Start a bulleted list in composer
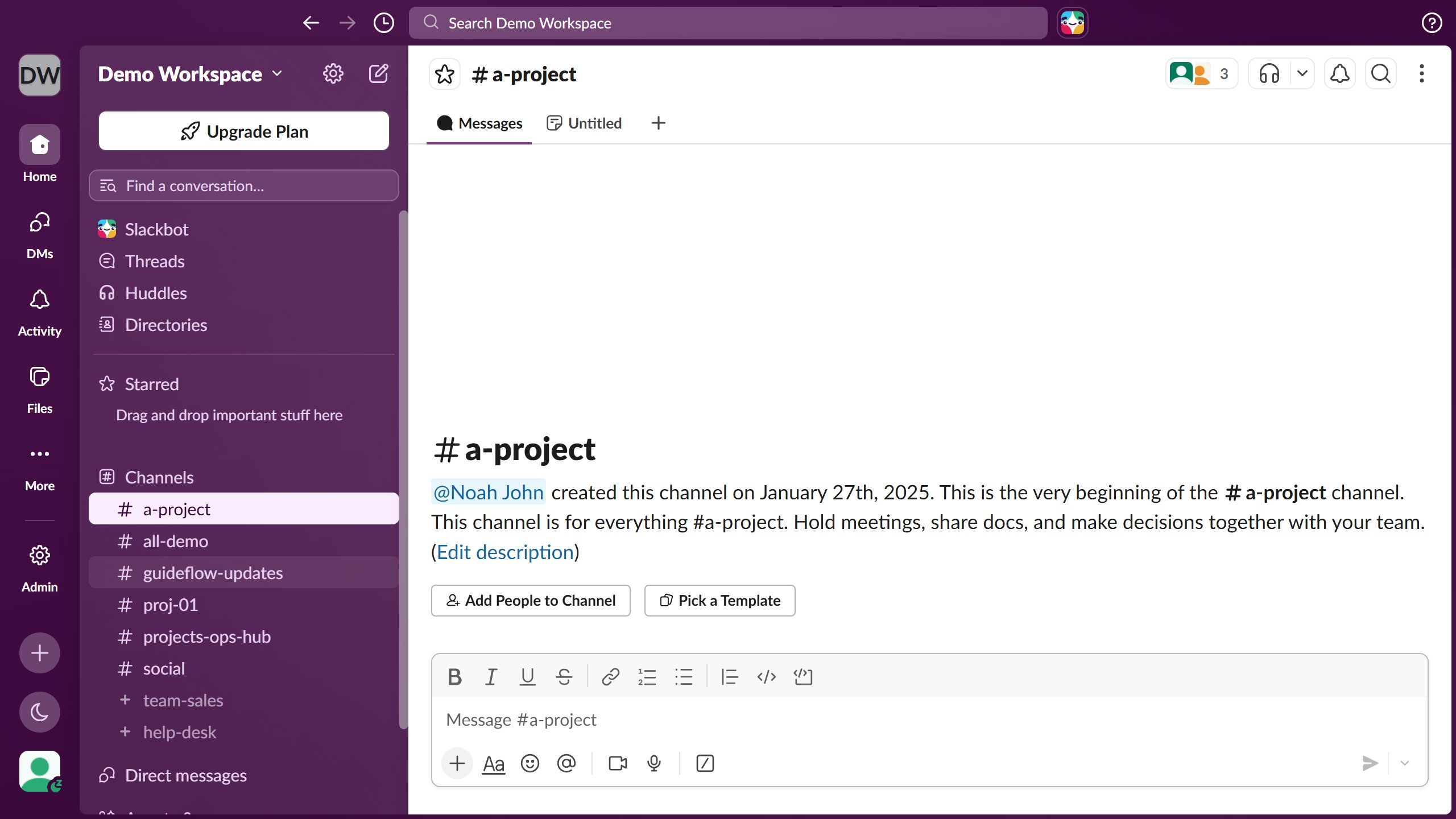Screen dimensions: 1456x819 [x=683, y=677]
